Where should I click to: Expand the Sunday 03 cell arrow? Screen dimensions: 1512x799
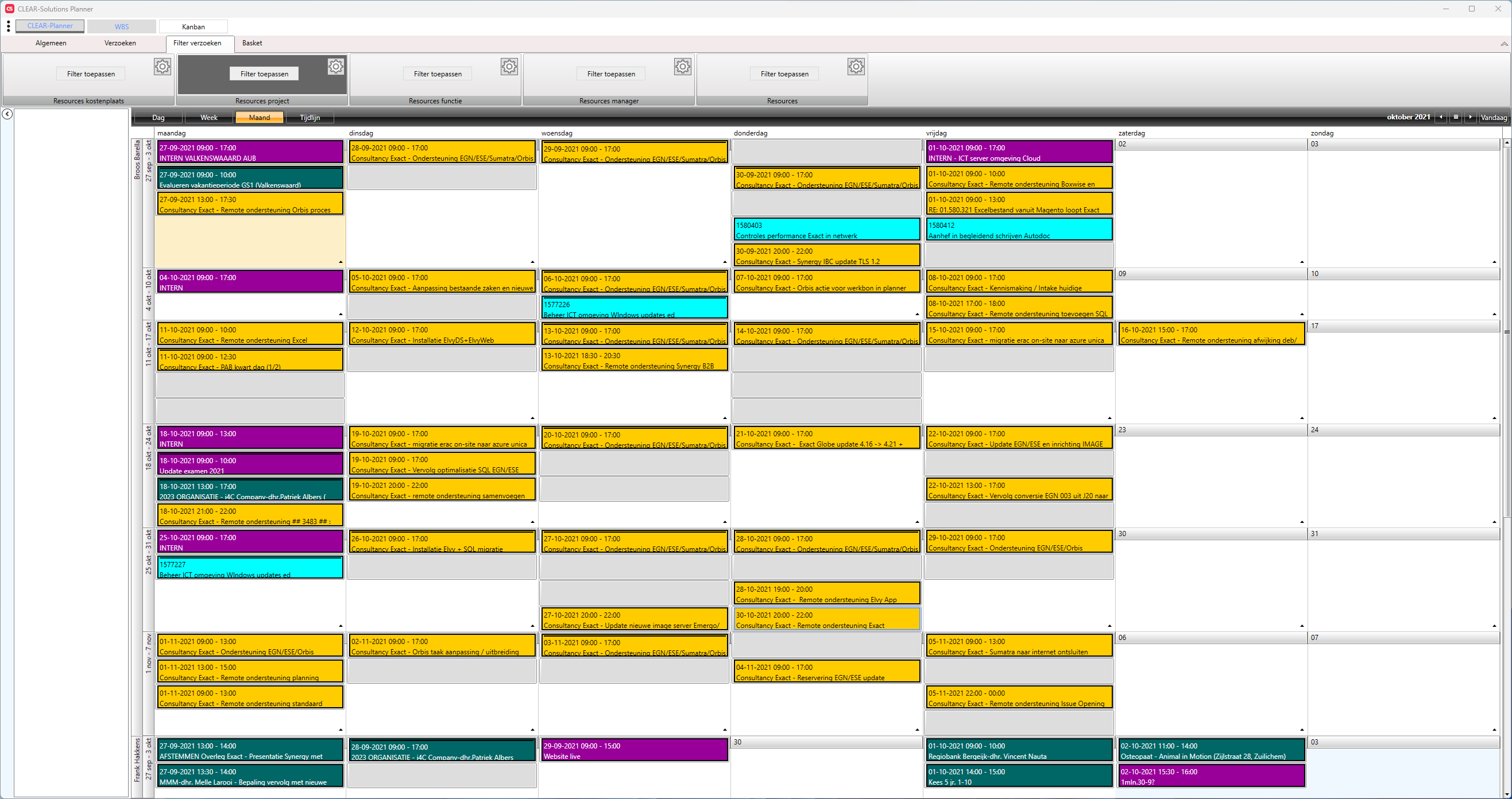[1494, 262]
